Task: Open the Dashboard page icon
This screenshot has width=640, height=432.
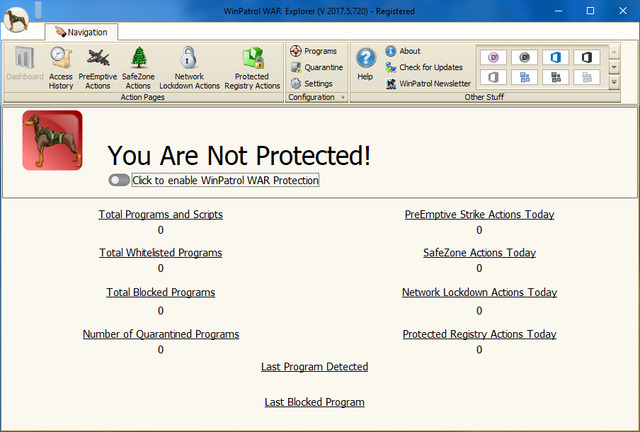Action: pos(24,63)
